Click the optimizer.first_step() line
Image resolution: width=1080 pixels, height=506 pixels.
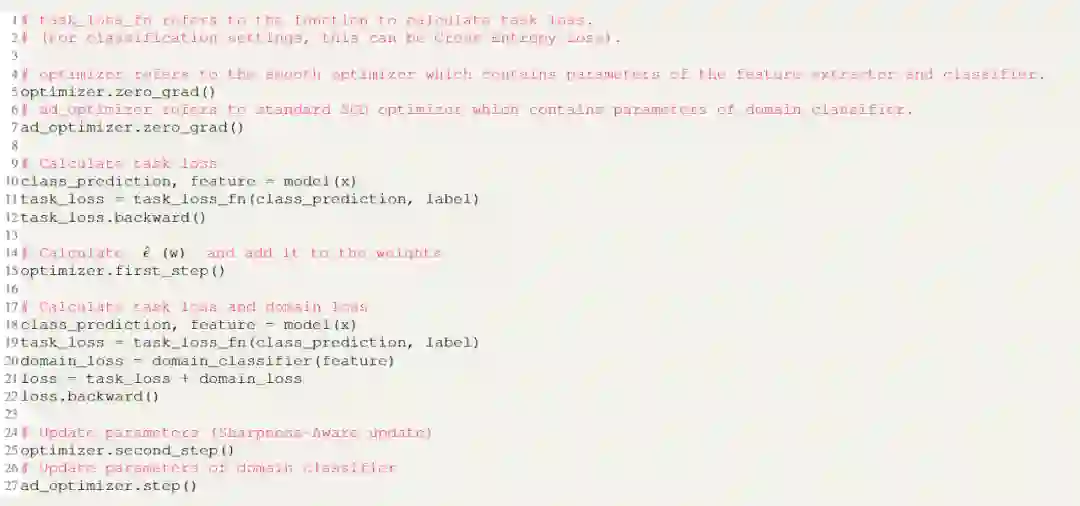tap(123, 271)
